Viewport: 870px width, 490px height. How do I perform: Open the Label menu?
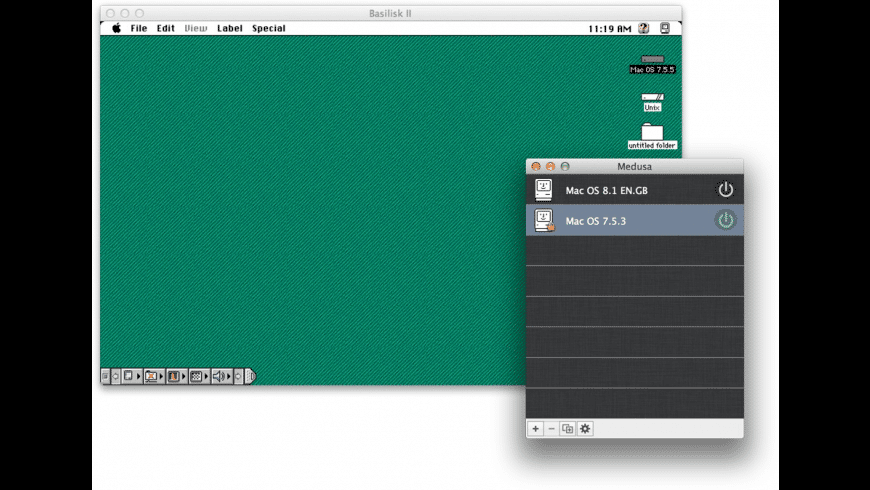tap(230, 28)
